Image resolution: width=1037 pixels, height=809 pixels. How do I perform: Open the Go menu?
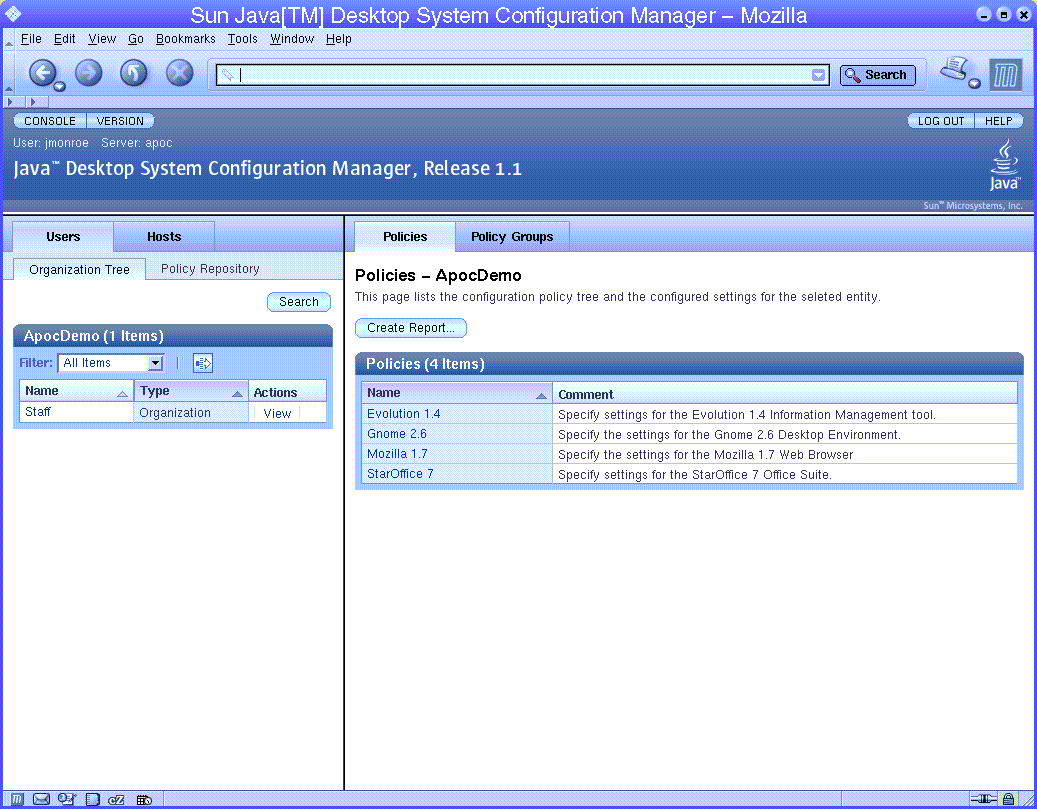coord(136,39)
